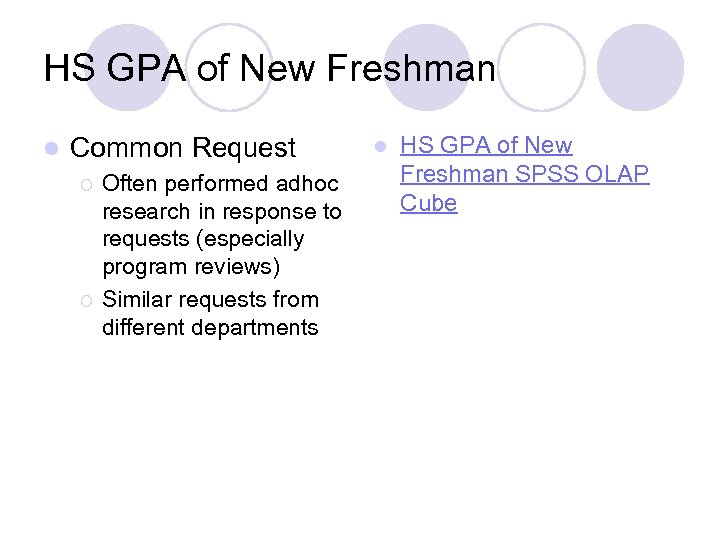
Task: Click the "different departments" text line
Action: click(x=210, y=327)
